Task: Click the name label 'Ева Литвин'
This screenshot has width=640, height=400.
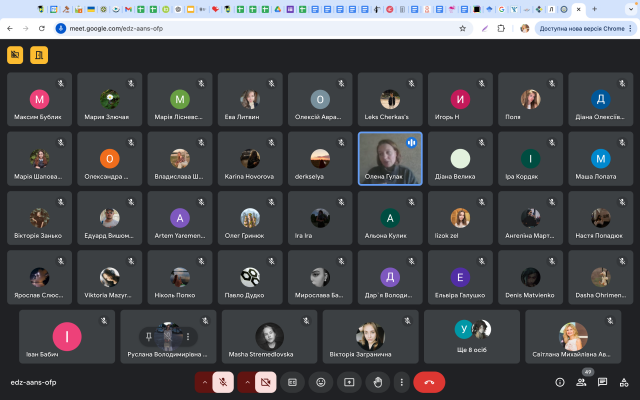Action: (x=242, y=117)
